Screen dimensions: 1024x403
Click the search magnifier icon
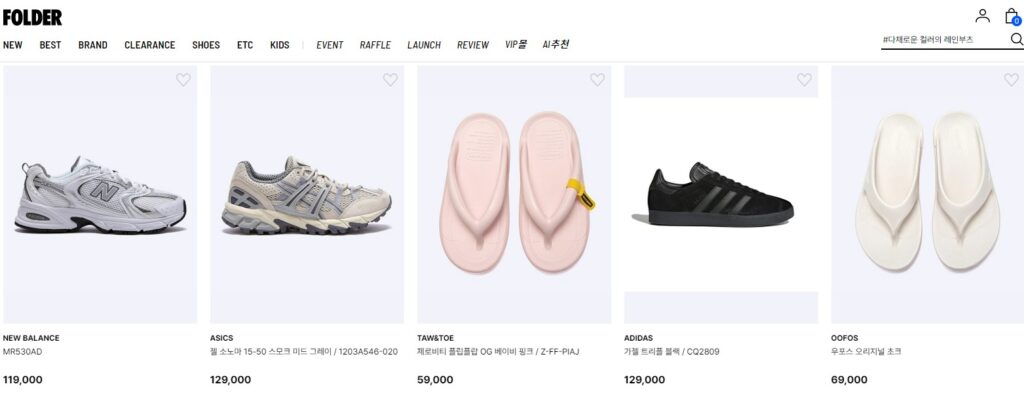(1016, 40)
